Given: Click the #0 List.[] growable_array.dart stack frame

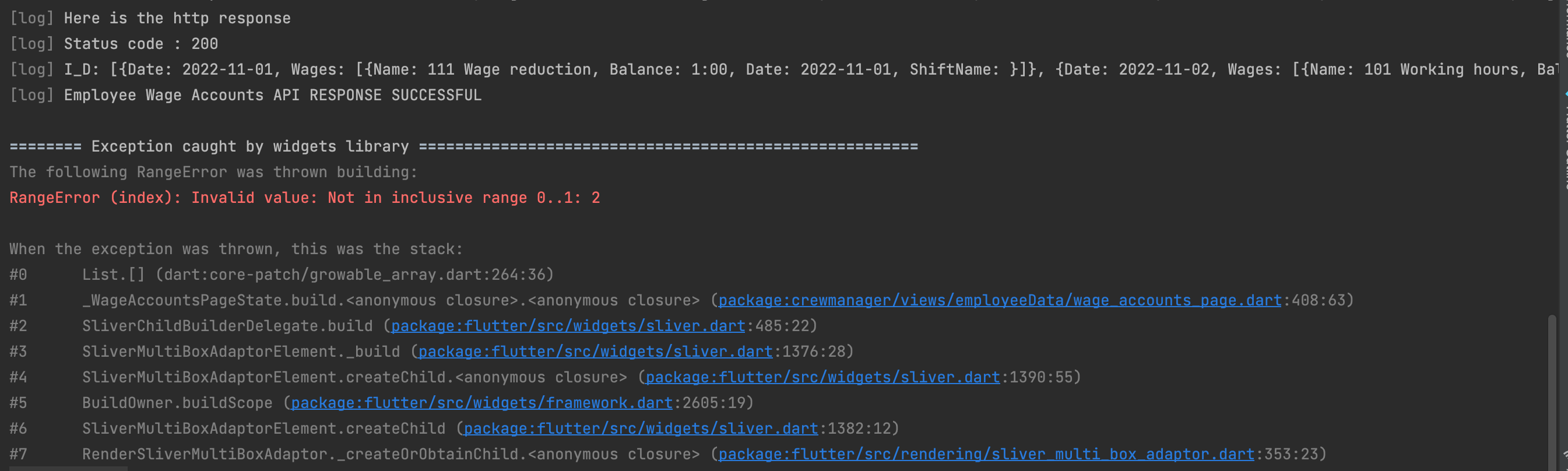Looking at the screenshot, I should 281,275.
